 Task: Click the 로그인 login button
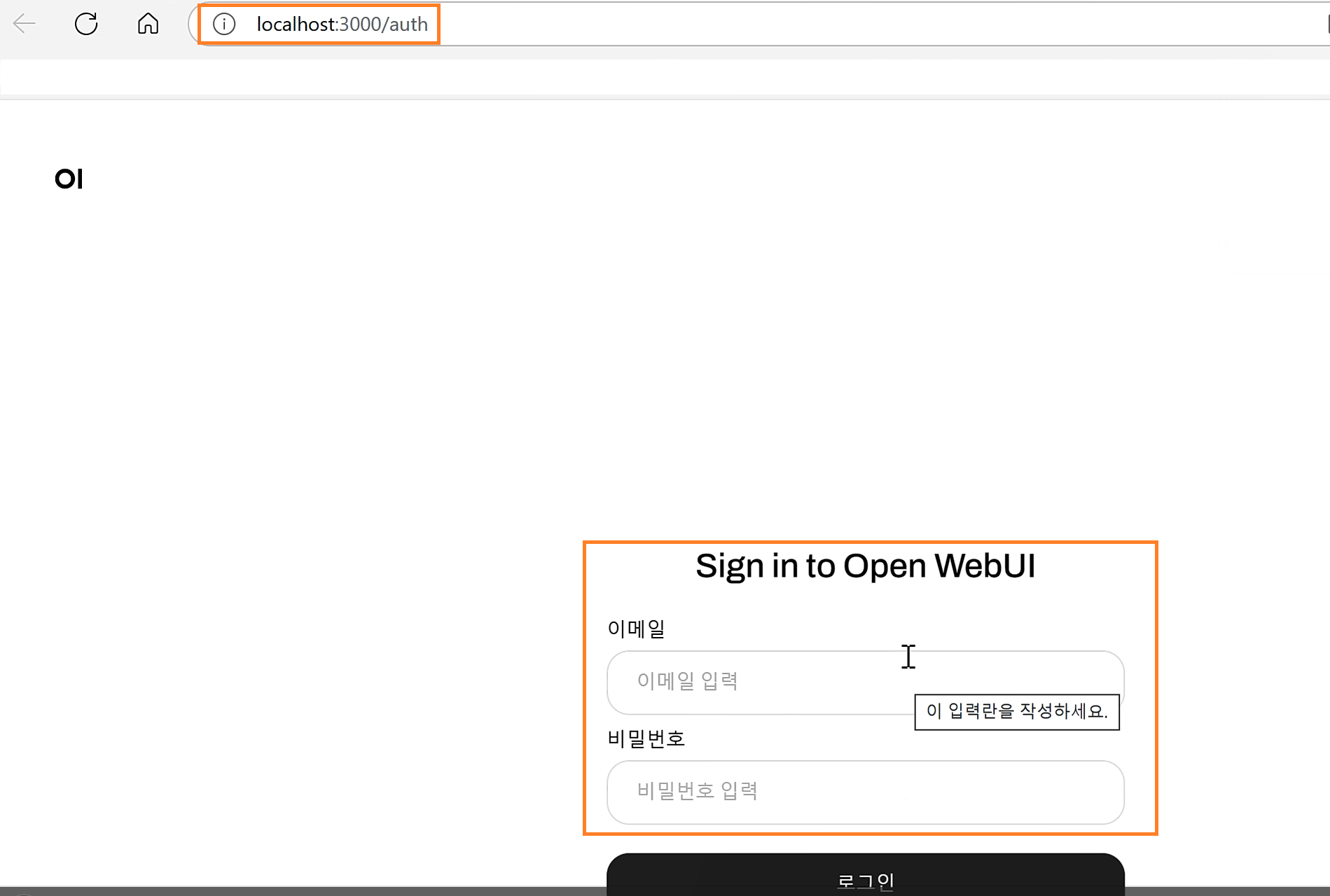(866, 875)
